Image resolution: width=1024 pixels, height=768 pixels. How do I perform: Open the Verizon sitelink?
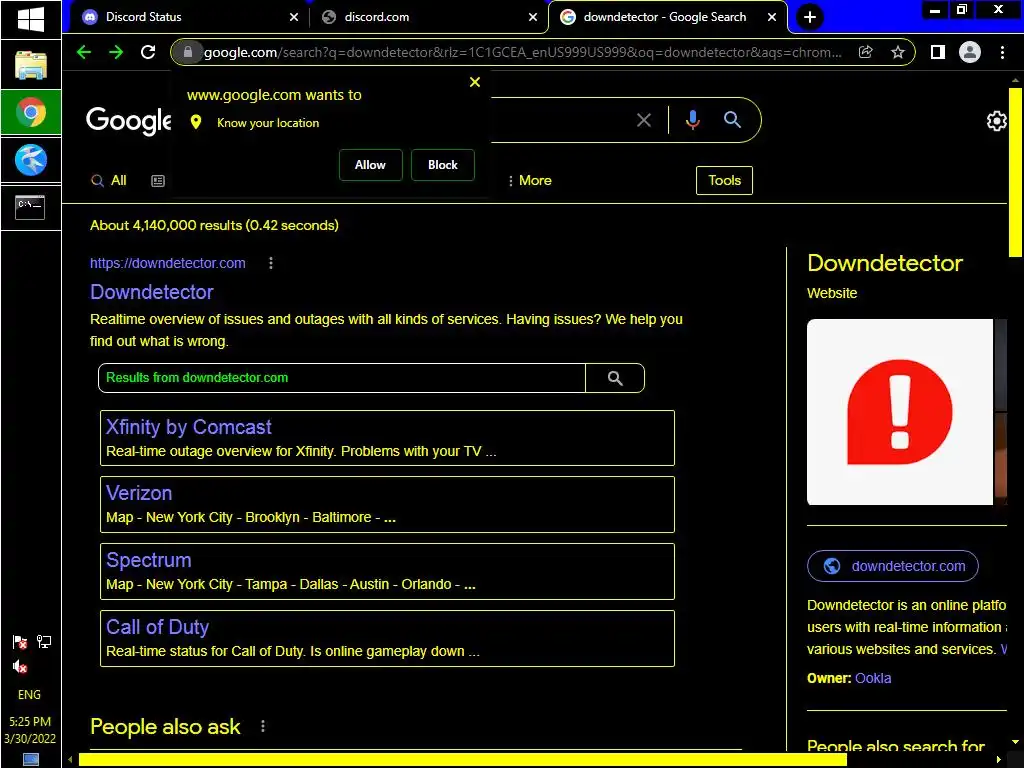(x=139, y=493)
